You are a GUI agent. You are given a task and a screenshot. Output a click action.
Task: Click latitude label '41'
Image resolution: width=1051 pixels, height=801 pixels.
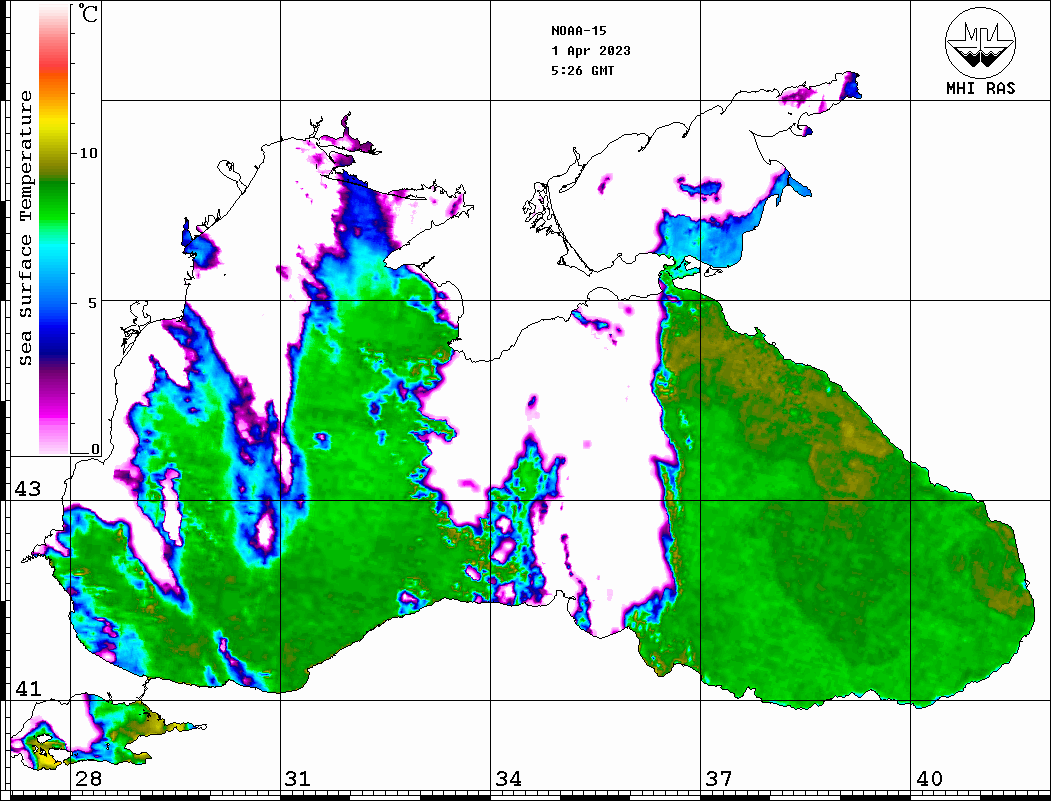click(28, 689)
